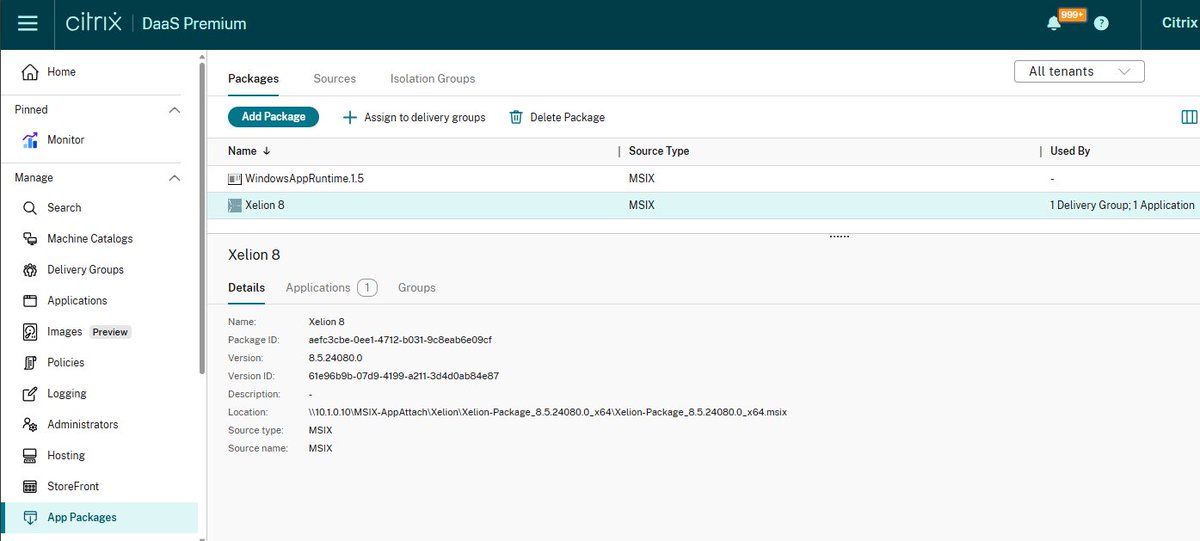Click the App Packages icon
The image size is (1200, 541).
pos(29,518)
